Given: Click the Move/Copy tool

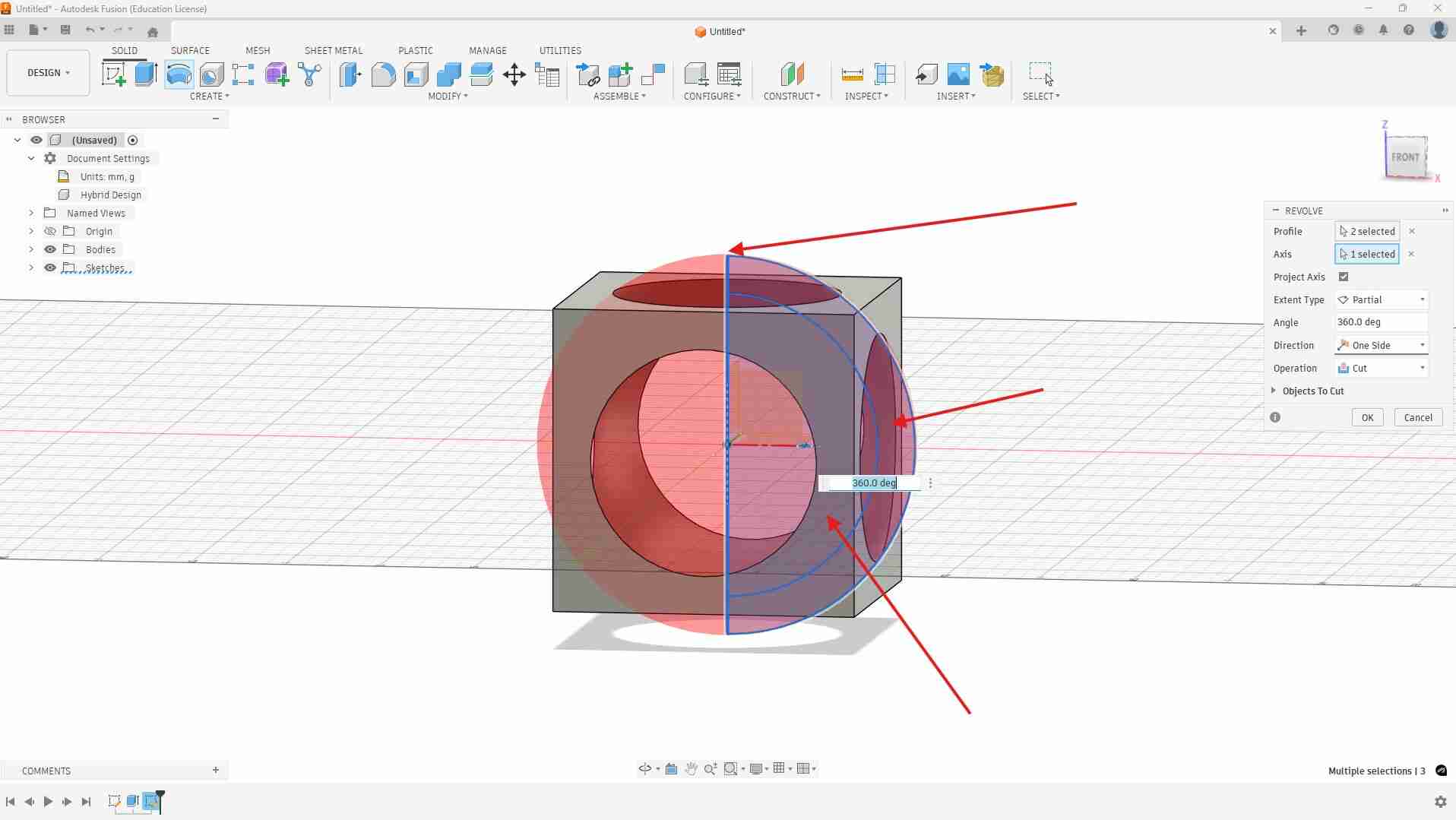Looking at the screenshot, I should pyautogui.click(x=514, y=74).
